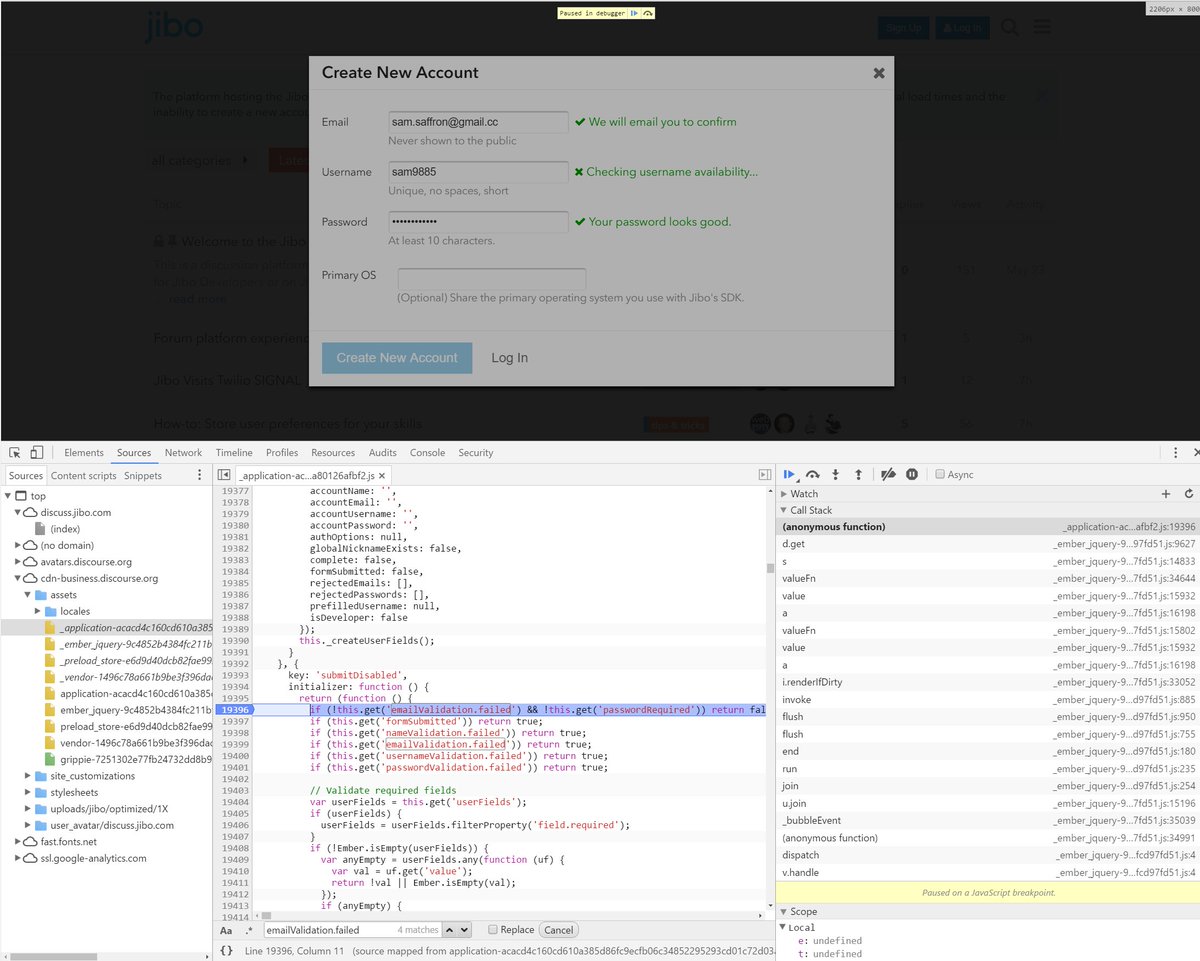Resume script execution in the debugger panel

click(x=790, y=475)
